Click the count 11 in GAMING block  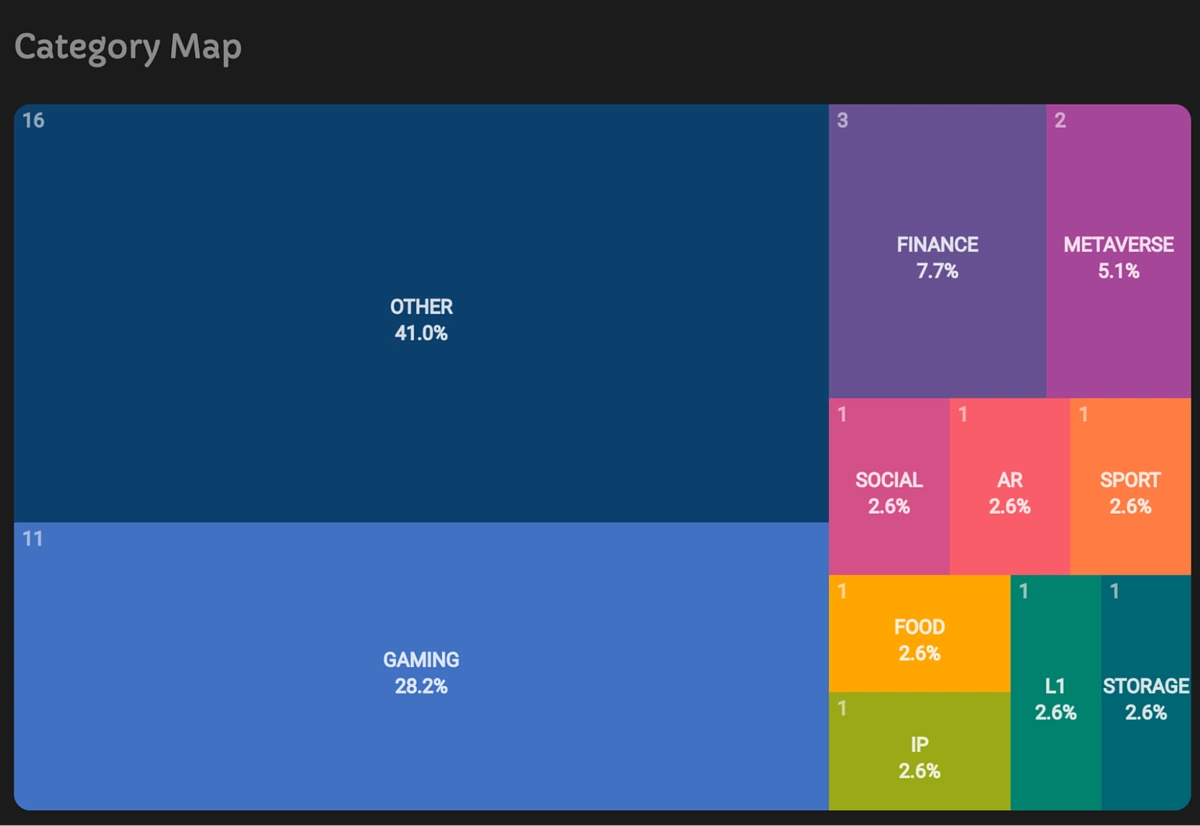pos(33,539)
